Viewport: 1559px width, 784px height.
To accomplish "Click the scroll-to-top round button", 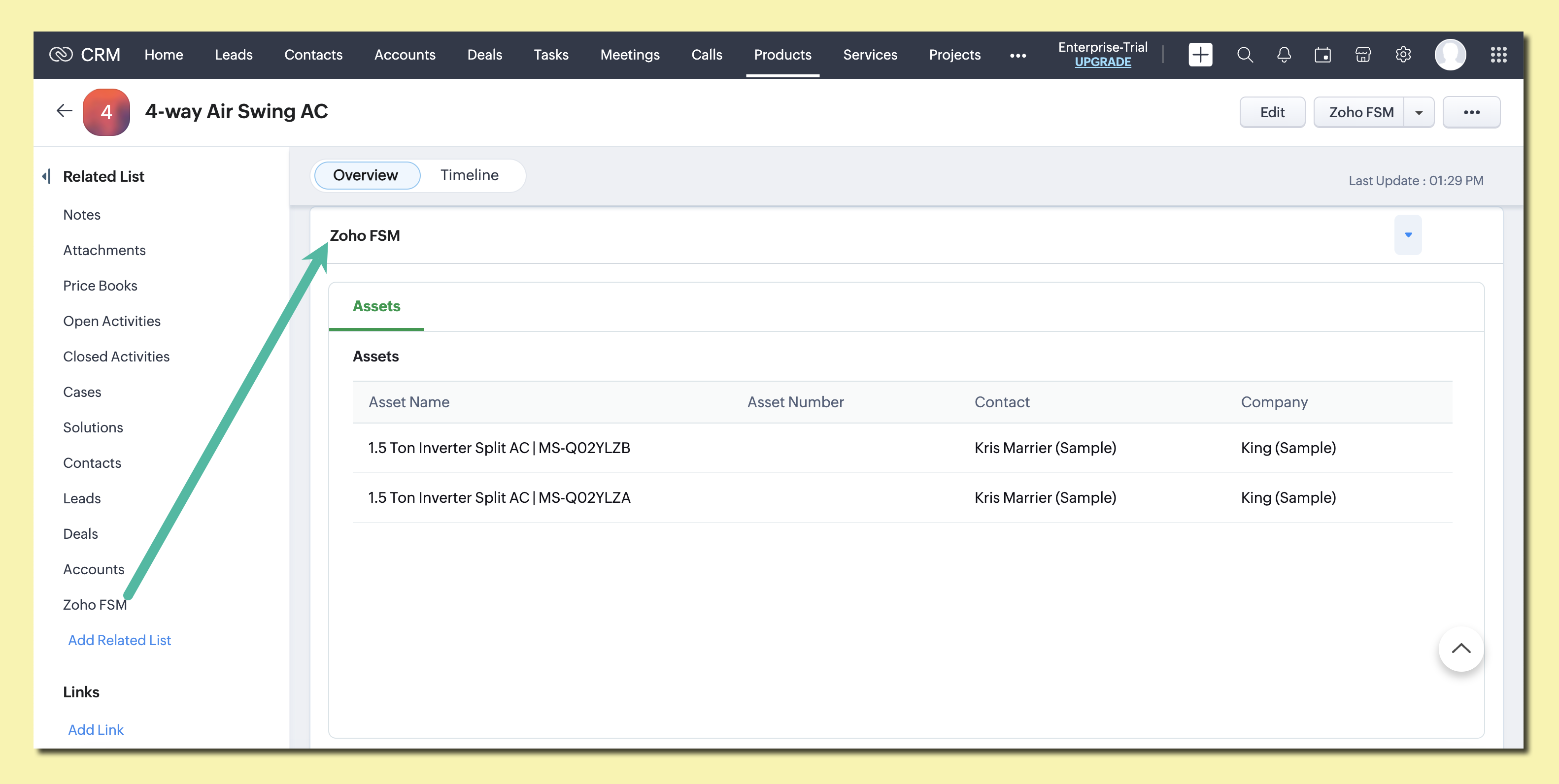I will click(1460, 649).
